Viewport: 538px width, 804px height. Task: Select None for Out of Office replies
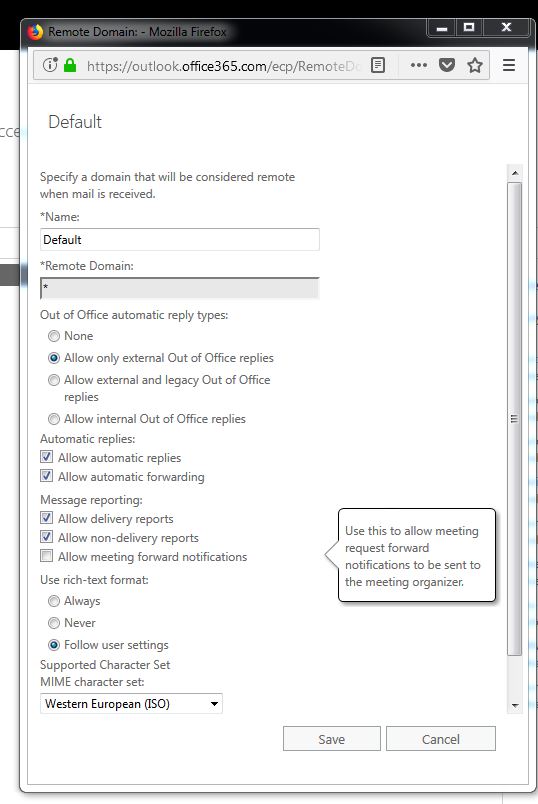click(54, 336)
